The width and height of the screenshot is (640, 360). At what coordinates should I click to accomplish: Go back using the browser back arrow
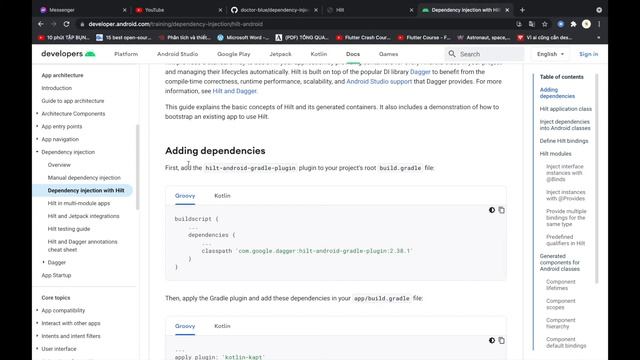(x=41, y=24)
